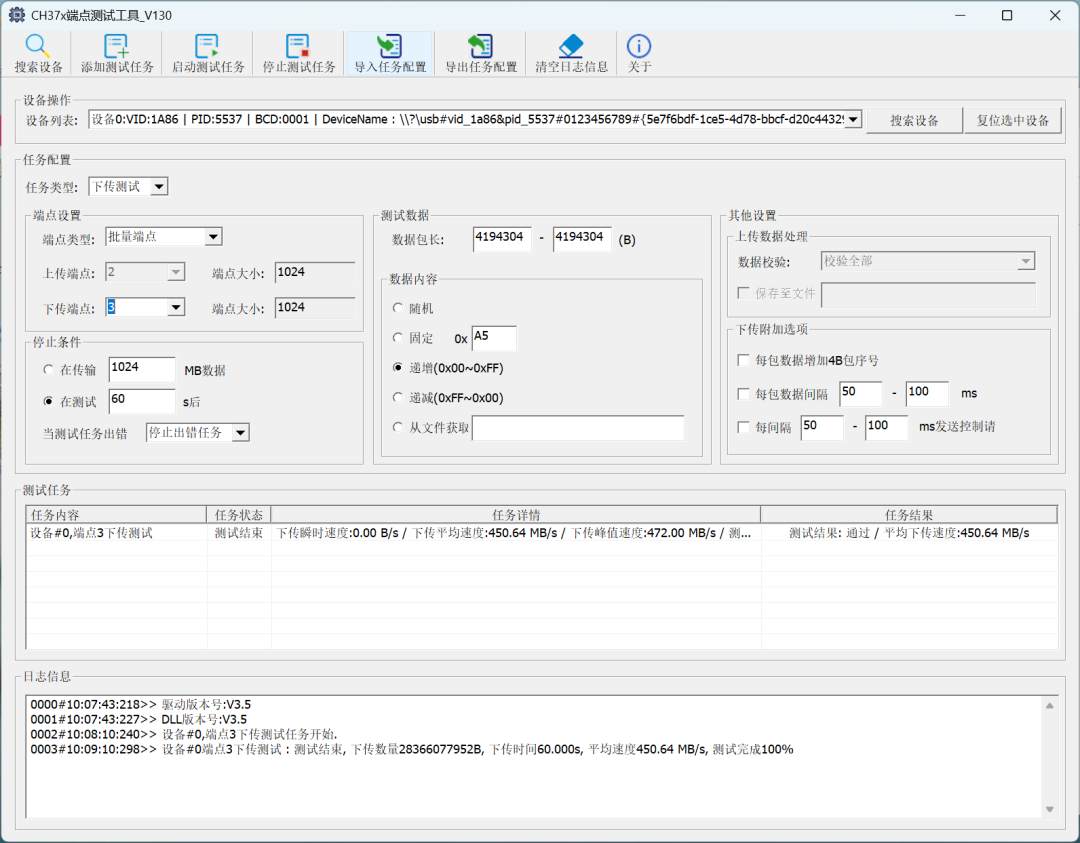Click the CH37x app icon in the title bar
This screenshot has height=843, width=1080.
pos(17,15)
